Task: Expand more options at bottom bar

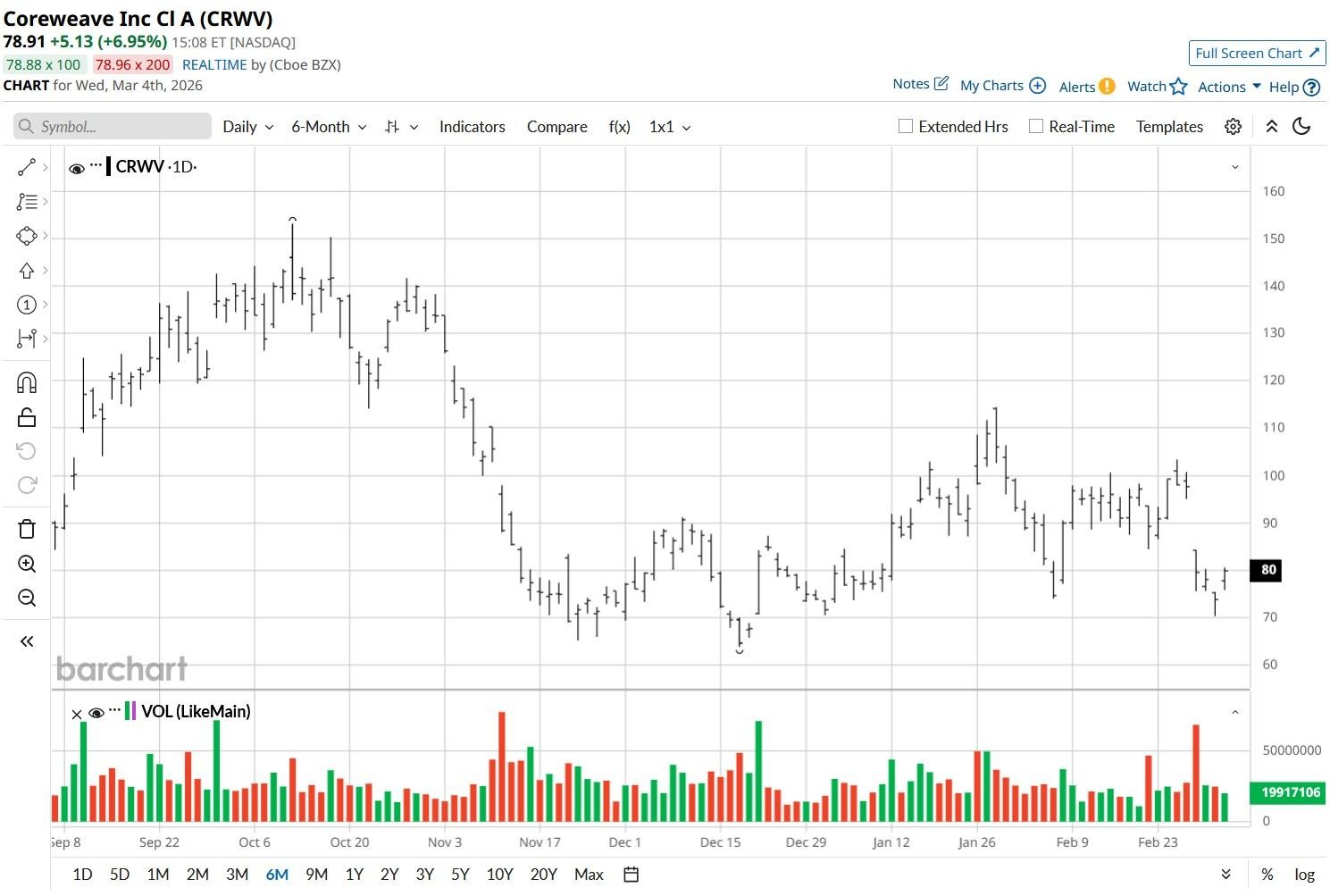Action: (1225, 875)
